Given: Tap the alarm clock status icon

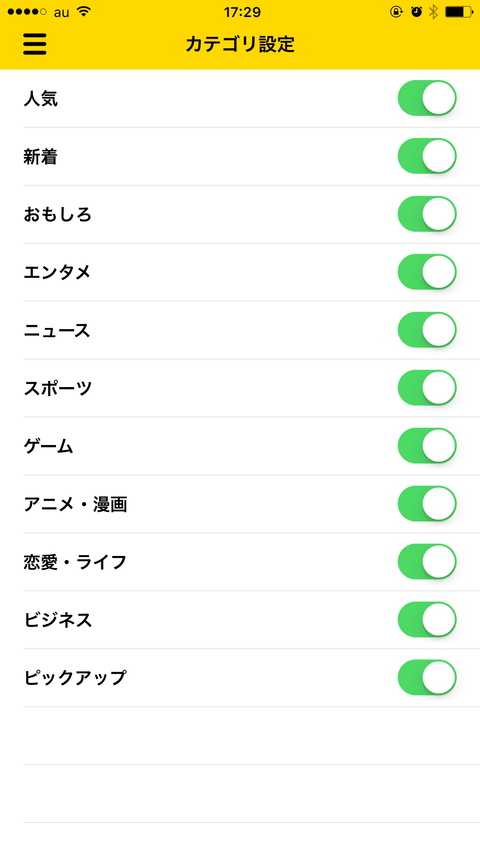Looking at the screenshot, I should pos(416,11).
